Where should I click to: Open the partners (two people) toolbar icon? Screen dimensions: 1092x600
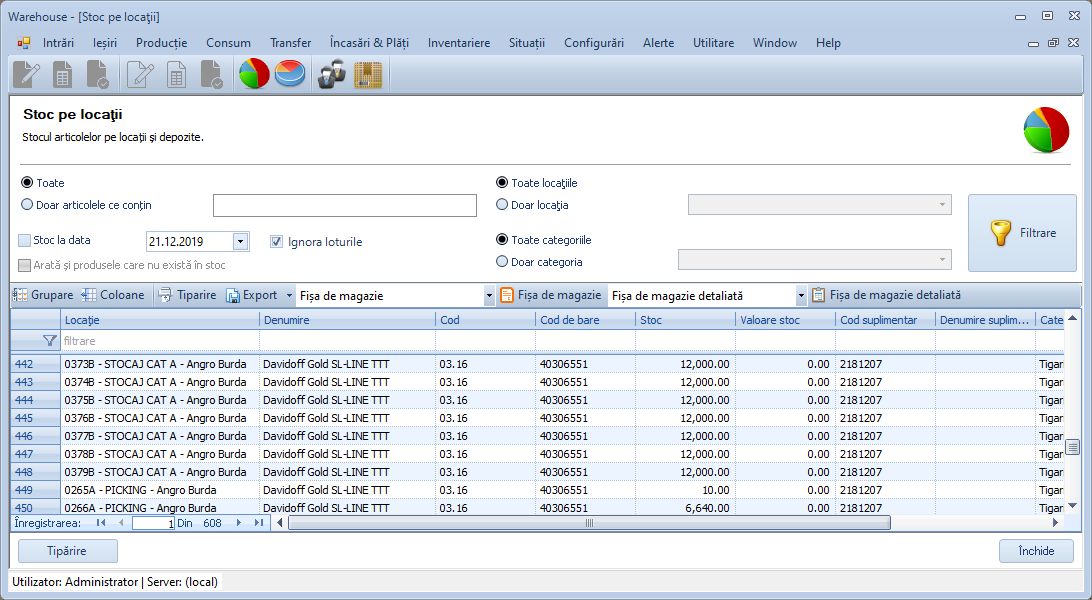[332, 75]
